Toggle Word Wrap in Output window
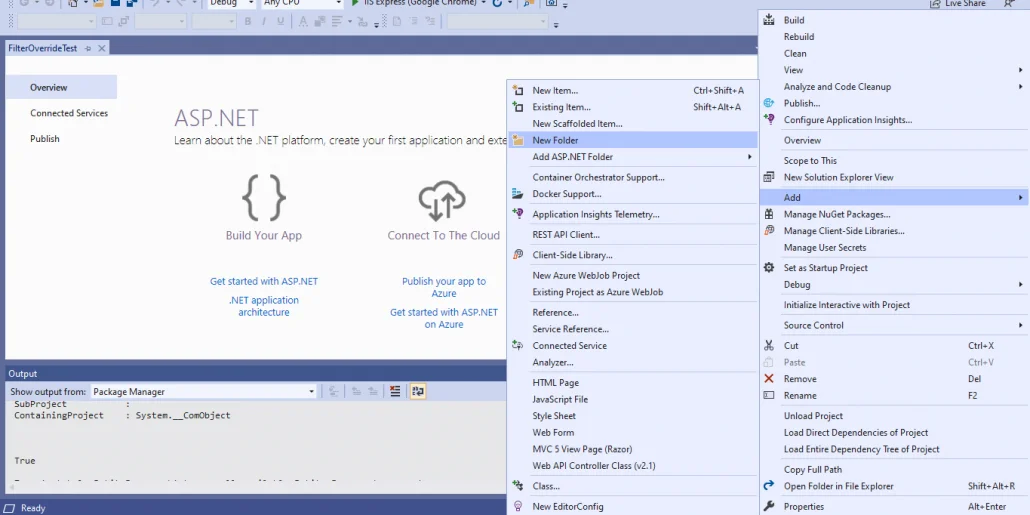 coord(418,392)
